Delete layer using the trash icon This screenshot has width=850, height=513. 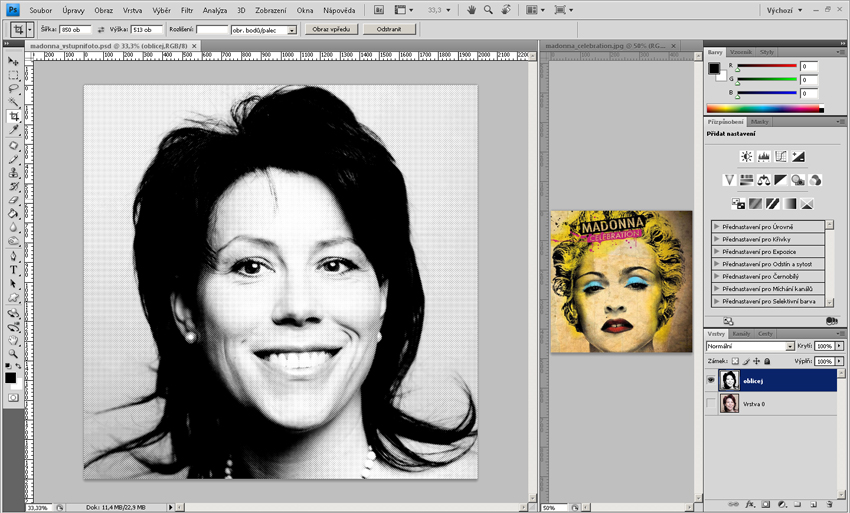(x=829, y=504)
